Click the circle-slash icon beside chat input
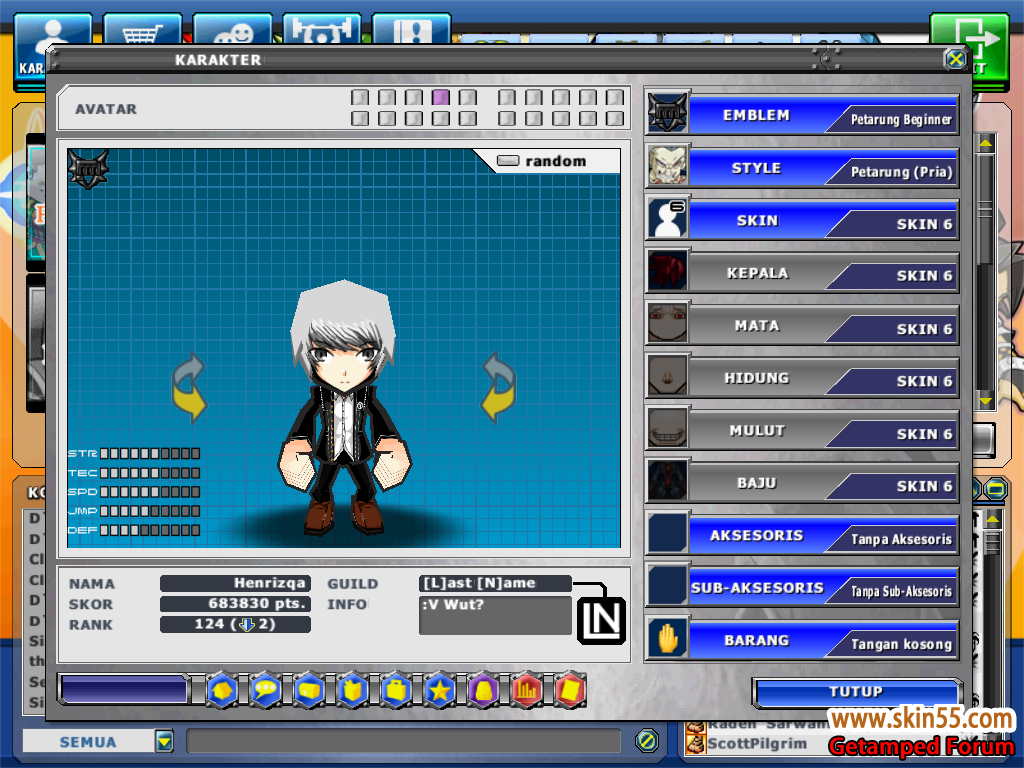The height and width of the screenshot is (768, 1024). click(x=647, y=741)
